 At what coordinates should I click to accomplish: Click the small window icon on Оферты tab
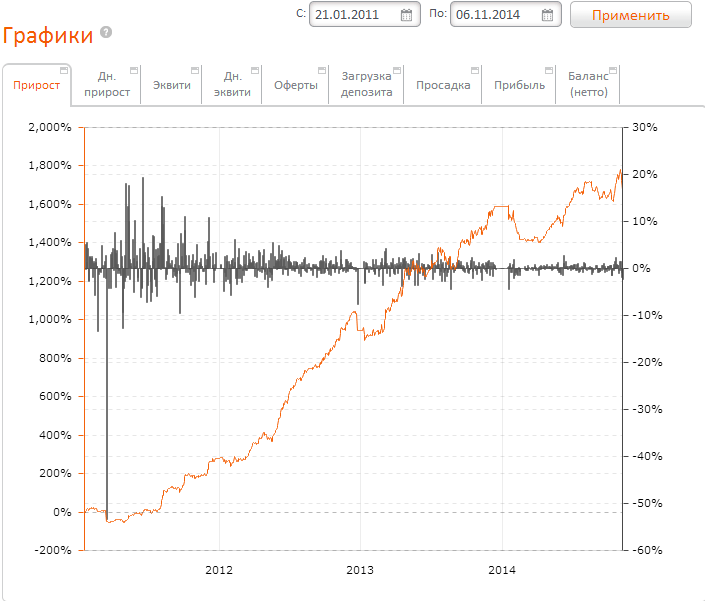coord(322,70)
